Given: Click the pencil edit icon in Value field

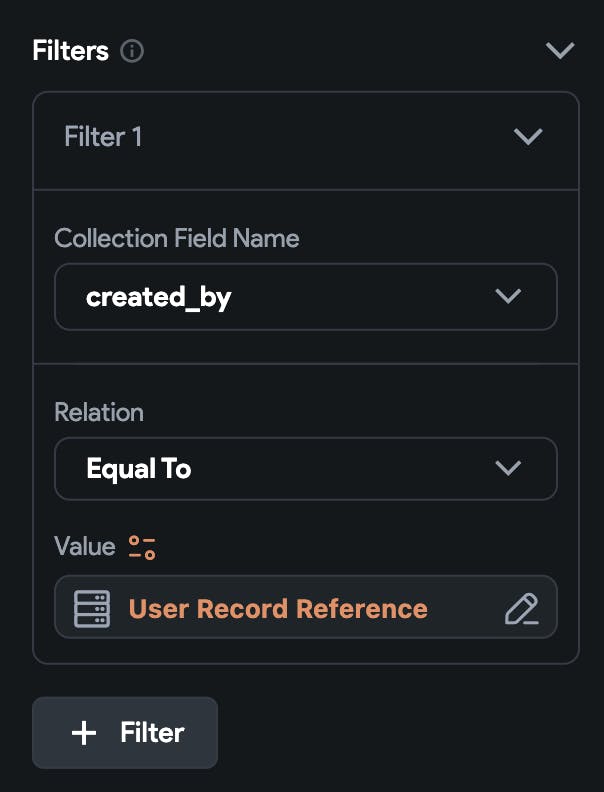Looking at the screenshot, I should [521, 608].
